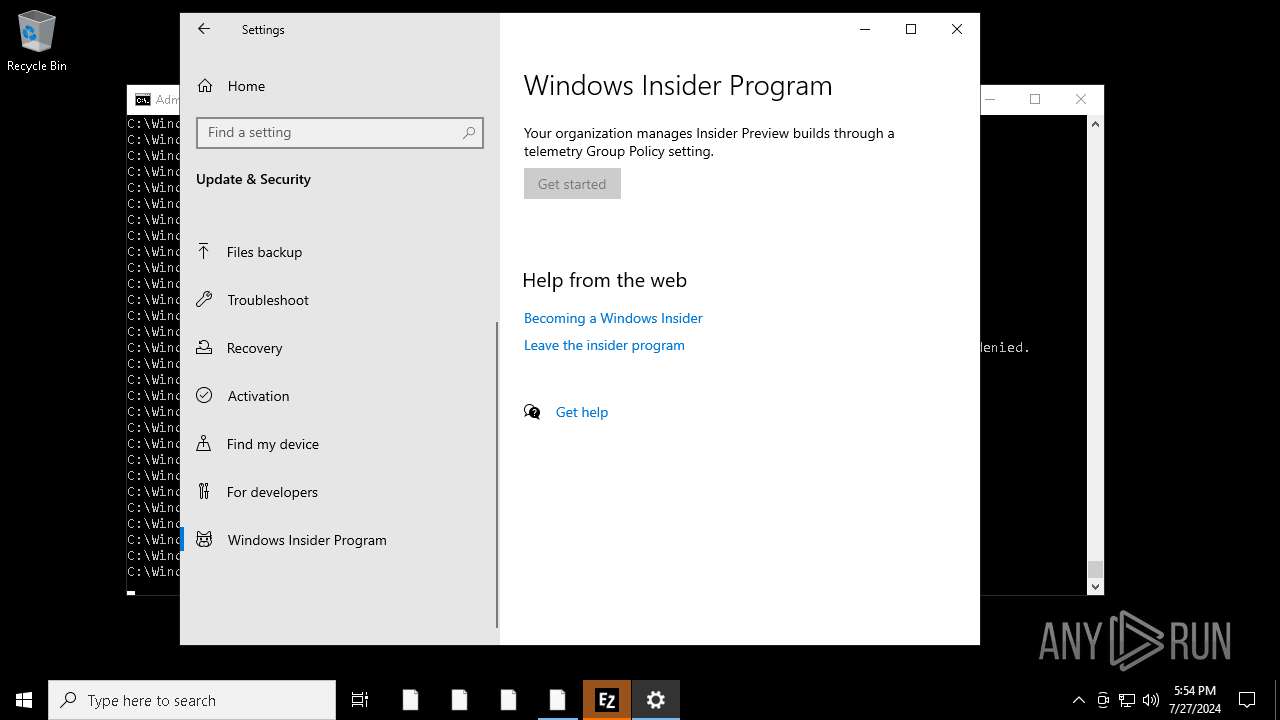Focus the Find a setting search field
Image resolution: width=1280 pixels, height=720 pixels.
340,132
